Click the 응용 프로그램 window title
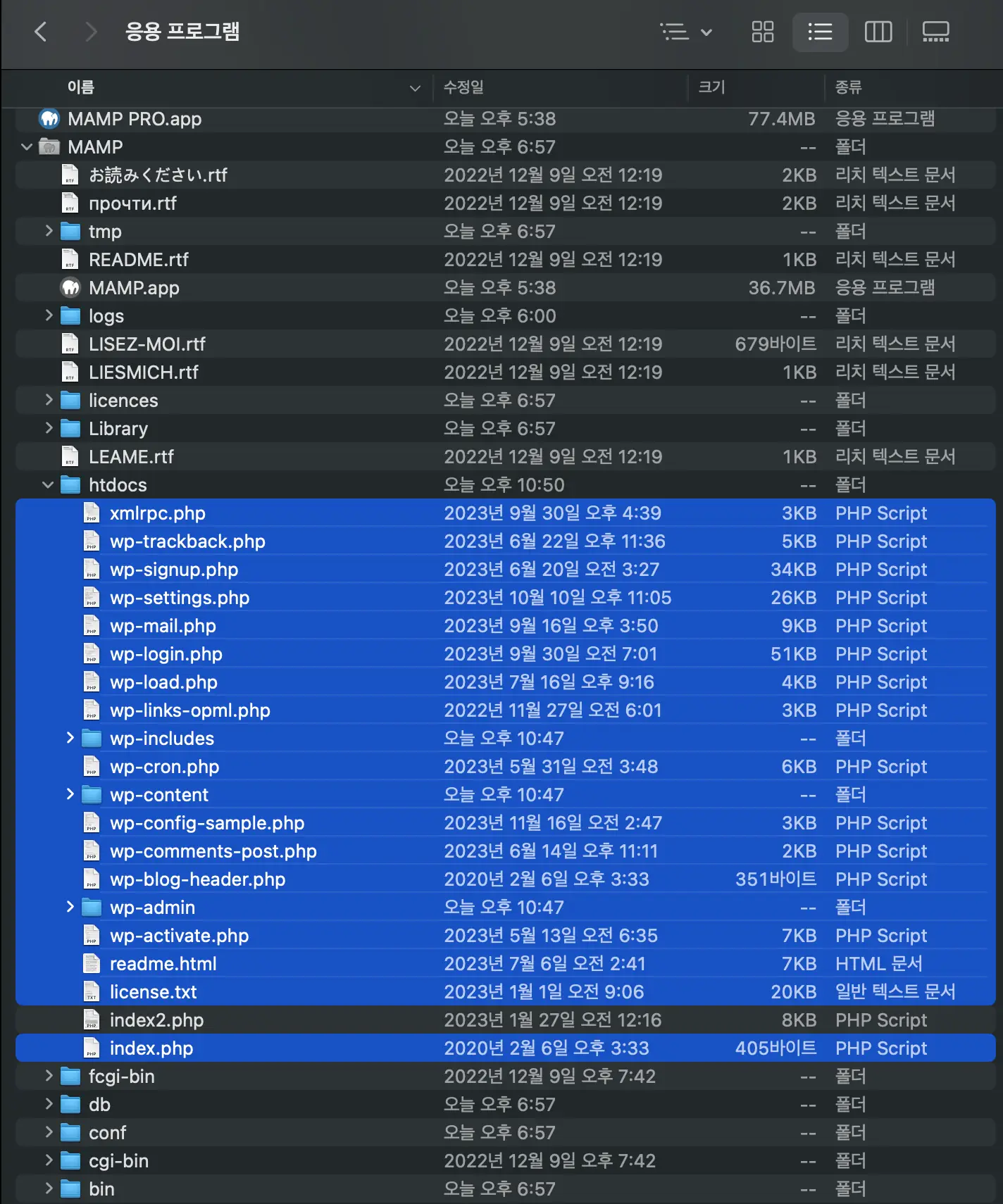Viewport: 1003px width, 1204px height. tap(182, 32)
